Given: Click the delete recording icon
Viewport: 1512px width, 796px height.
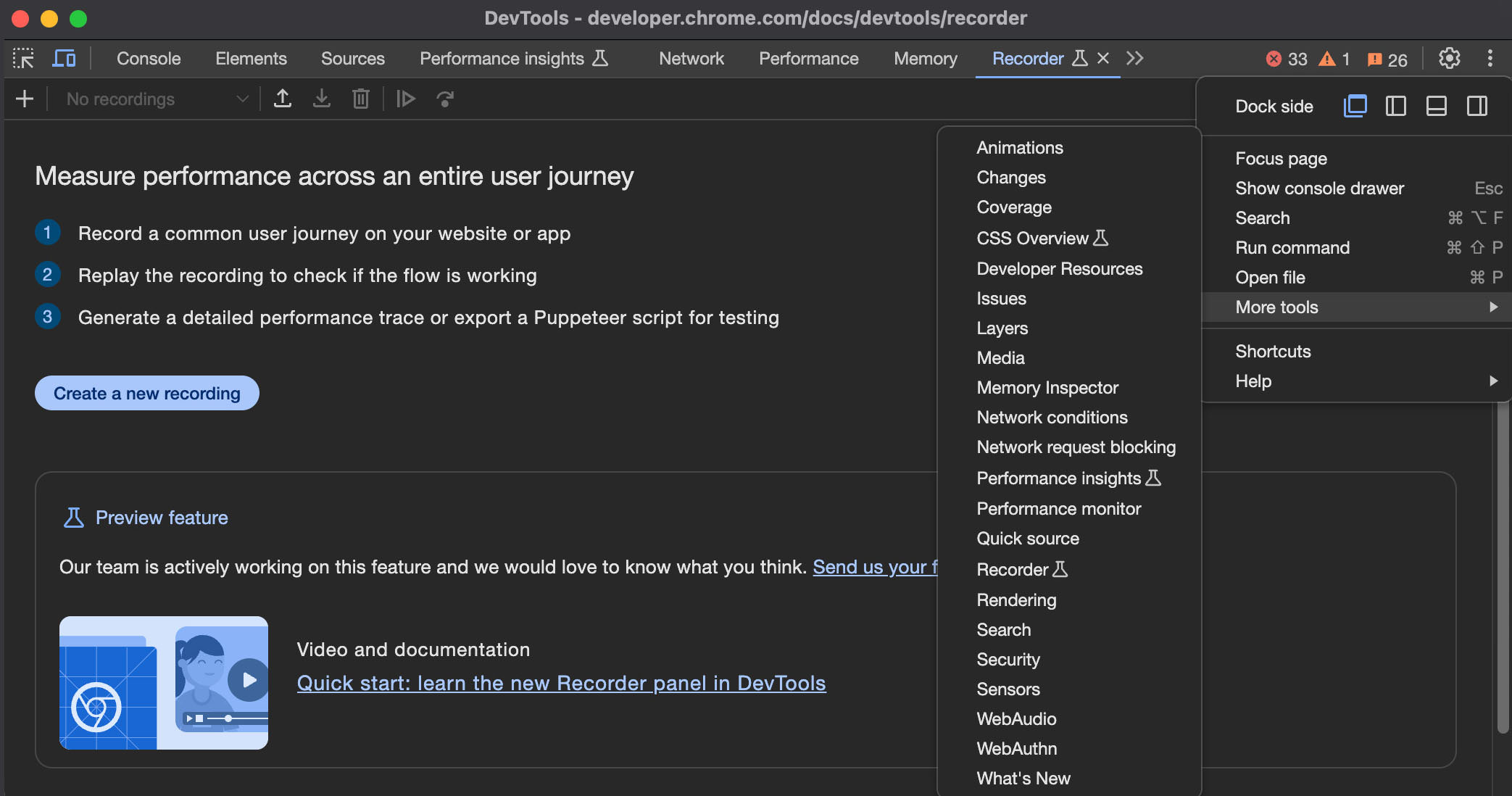Looking at the screenshot, I should click(360, 98).
